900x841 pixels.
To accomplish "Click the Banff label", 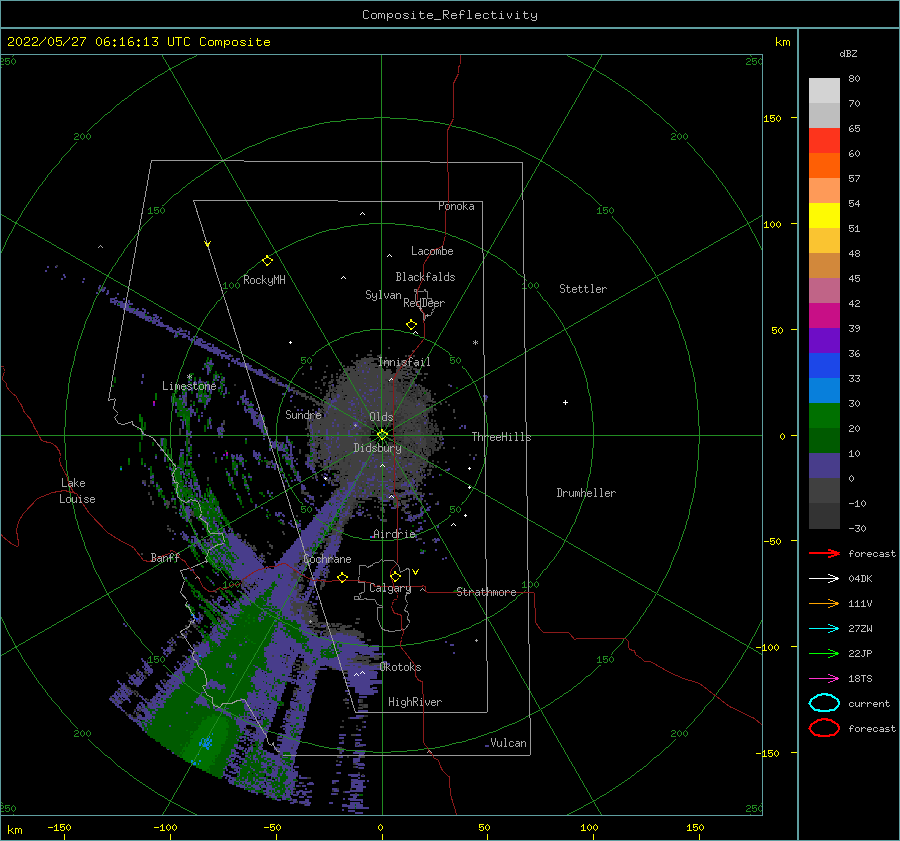I will (x=165, y=557).
